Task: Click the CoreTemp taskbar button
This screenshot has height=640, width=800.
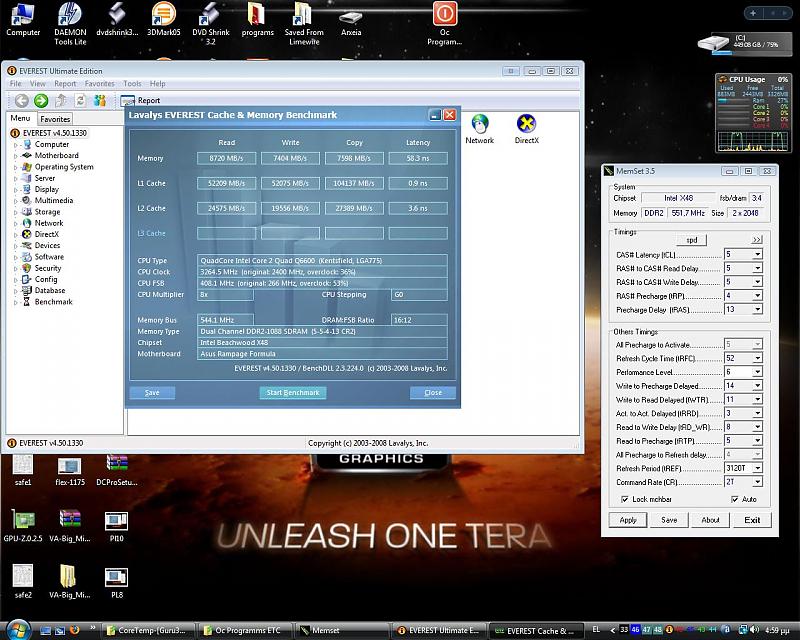Action: click(x=146, y=631)
